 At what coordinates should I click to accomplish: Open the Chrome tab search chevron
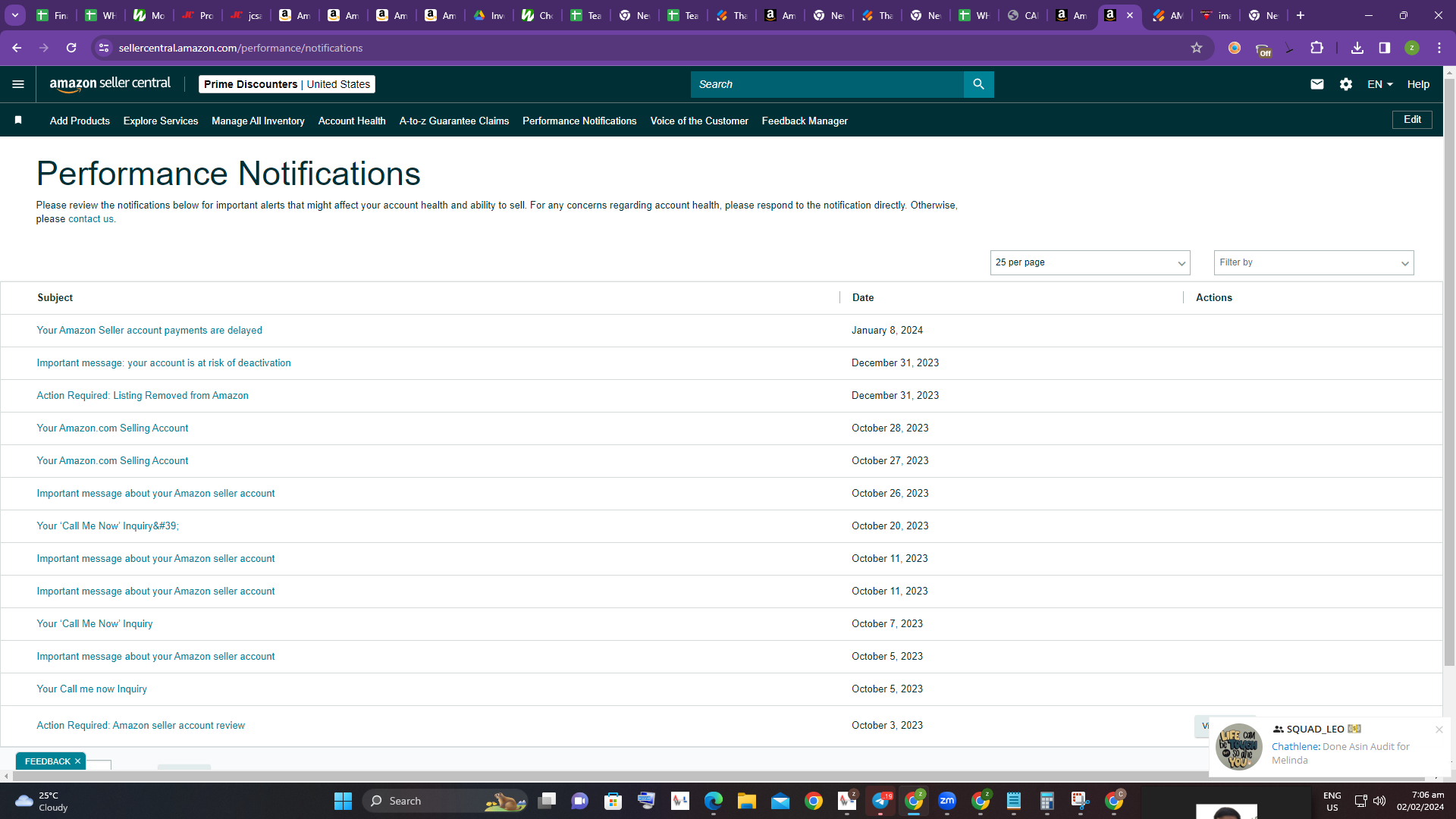pos(15,15)
